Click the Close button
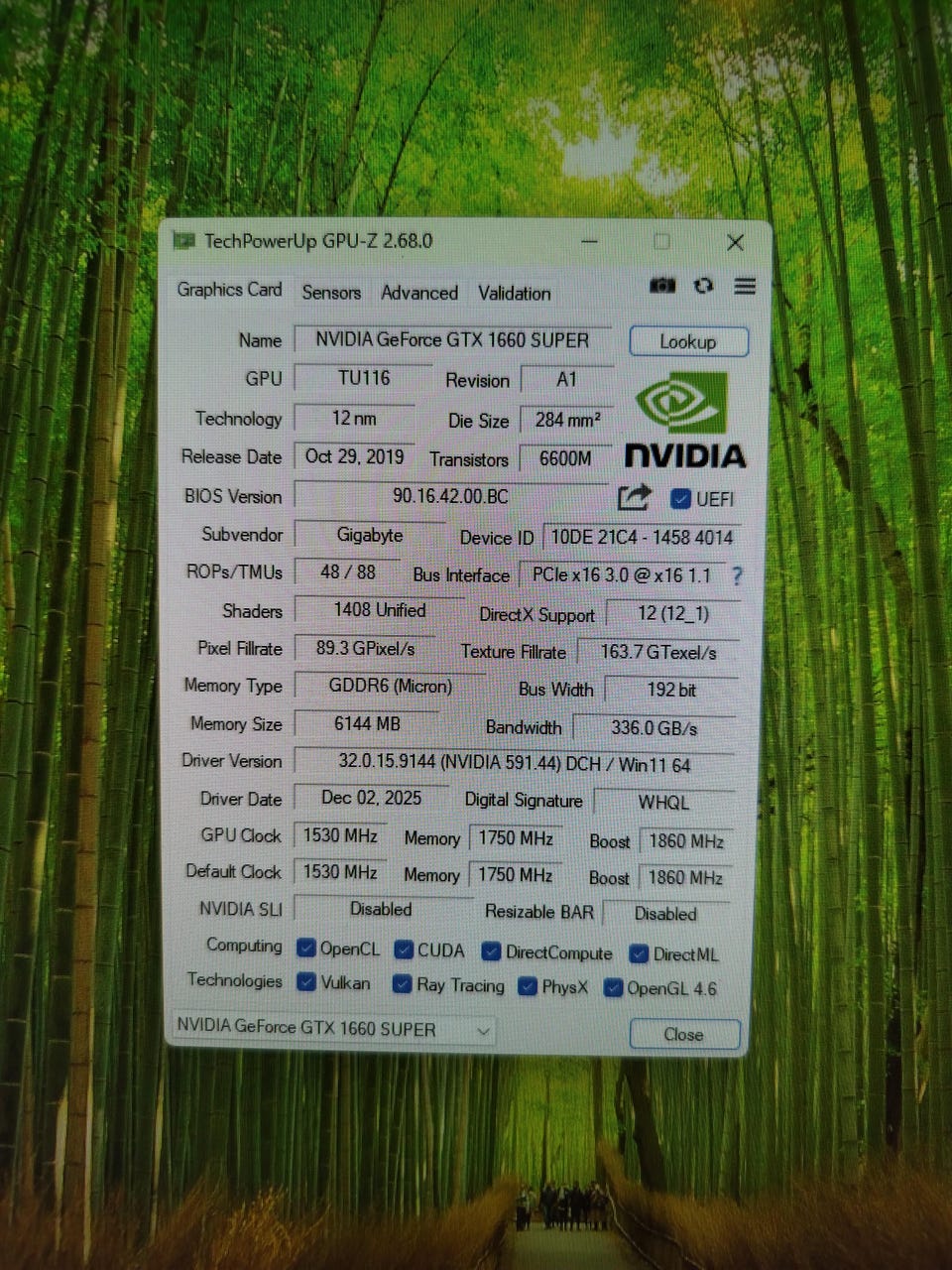952x1270 pixels. 684,1035
